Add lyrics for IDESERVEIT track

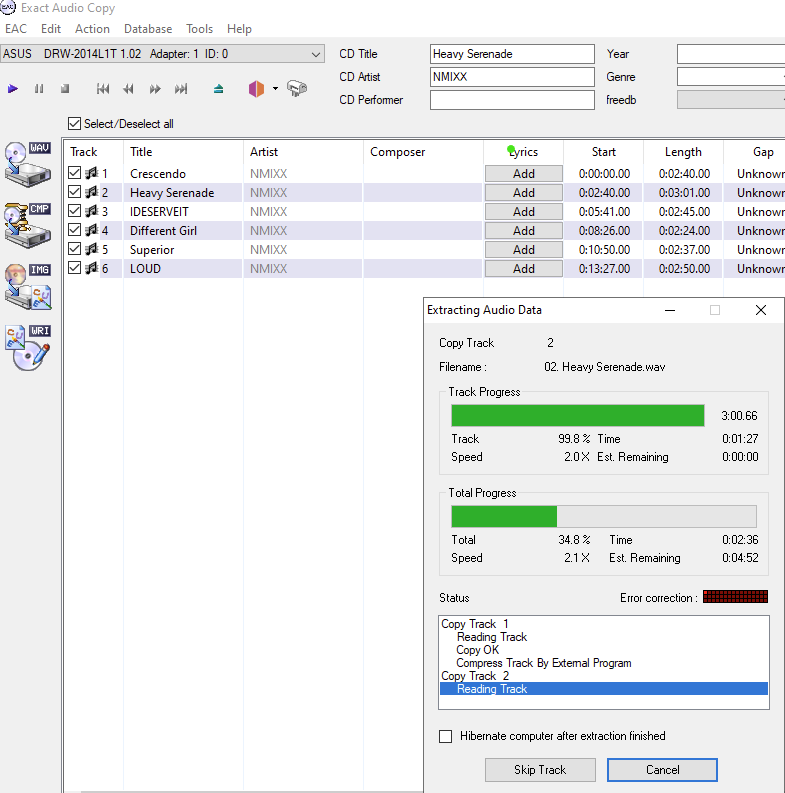[x=524, y=211]
